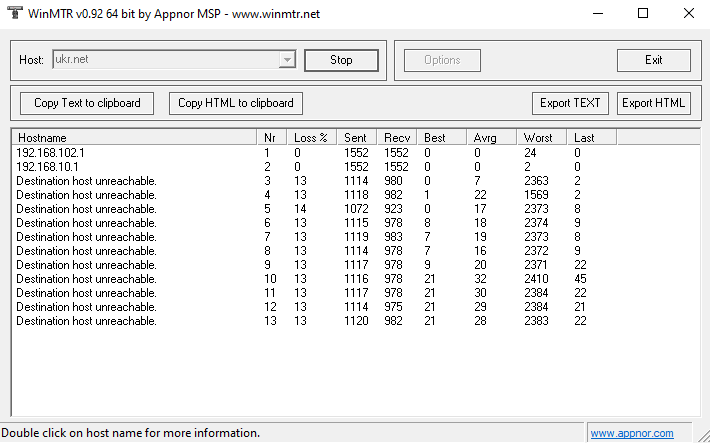This screenshot has height=443, width=710.
Task: Click the Stop button
Action: coord(341,60)
